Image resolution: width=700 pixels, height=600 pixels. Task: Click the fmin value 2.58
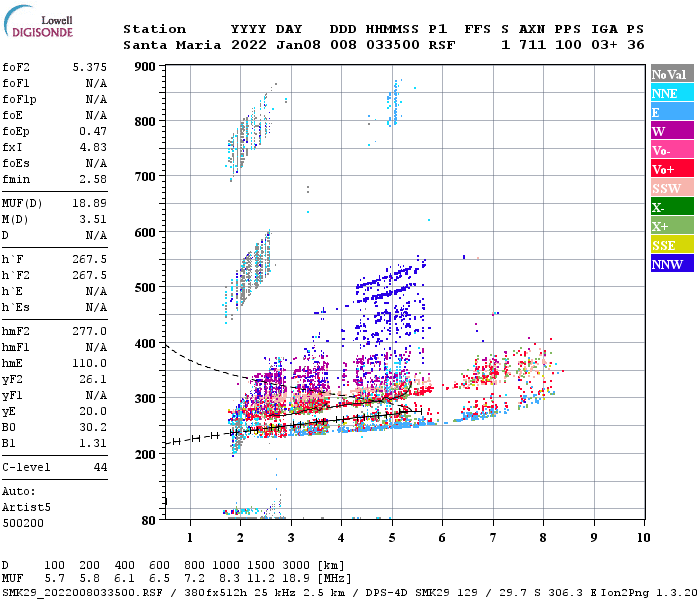(93, 179)
